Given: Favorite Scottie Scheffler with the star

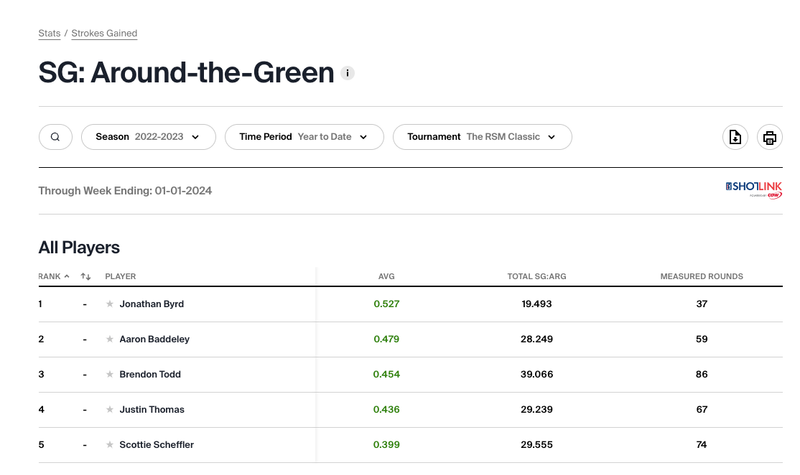Looking at the screenshot, I should click(x=109, y=445).
